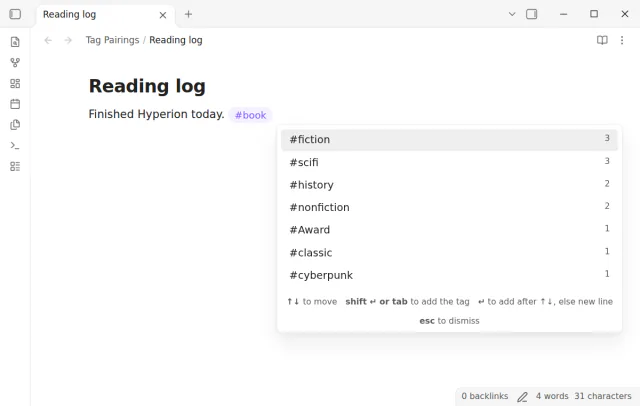
Task: Click '4 words' in status bar
Action: coord(552,396)
